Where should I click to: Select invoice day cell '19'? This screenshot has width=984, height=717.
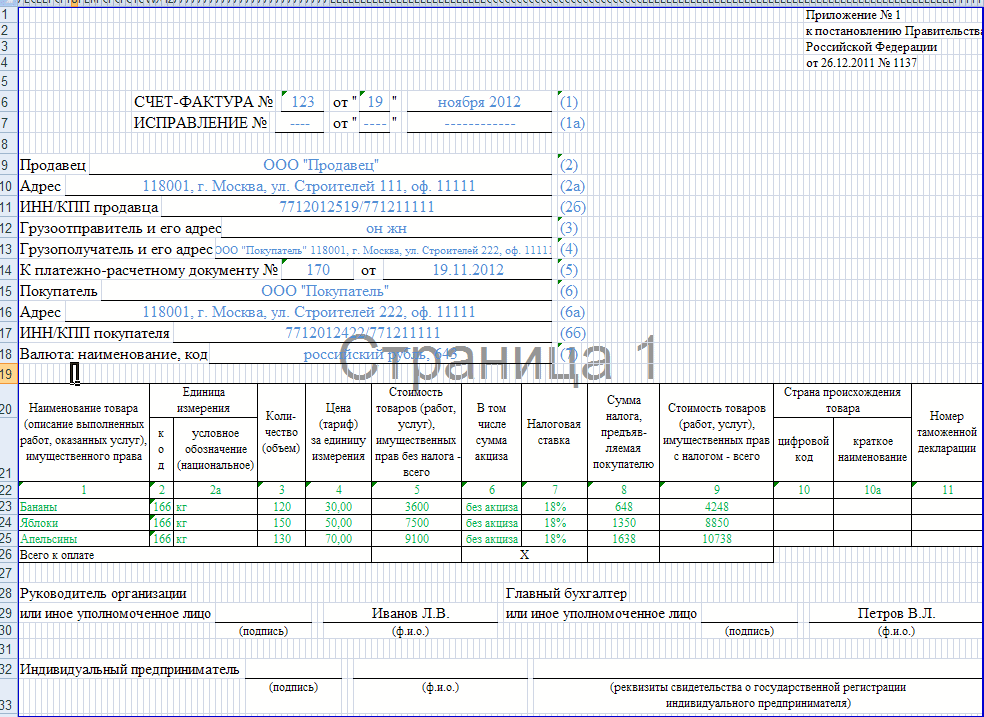click(x=375, y=102)
